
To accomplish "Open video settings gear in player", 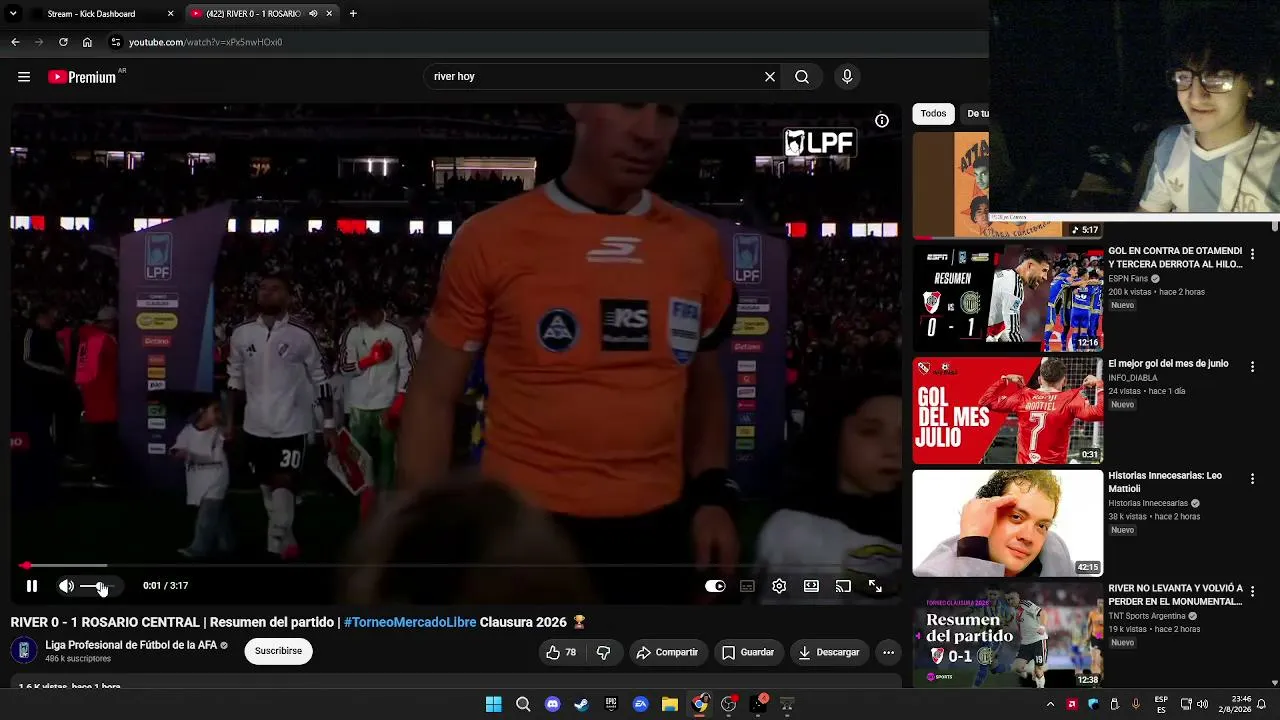I will tap(779, 586).
